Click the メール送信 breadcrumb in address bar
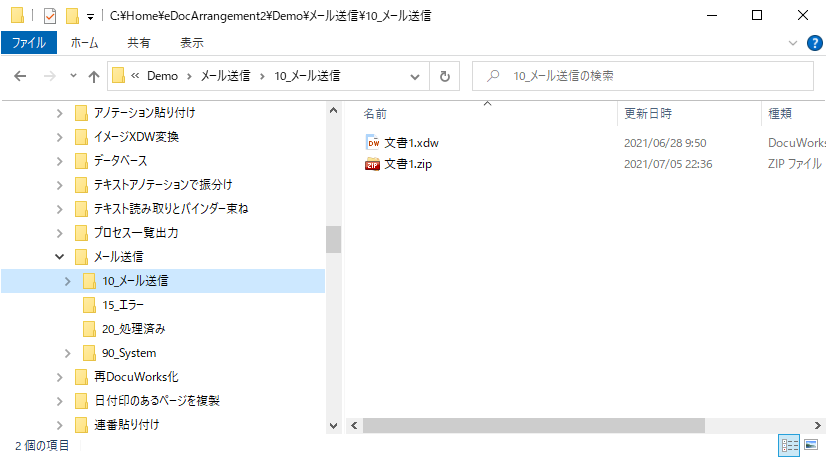 point(225,76)
